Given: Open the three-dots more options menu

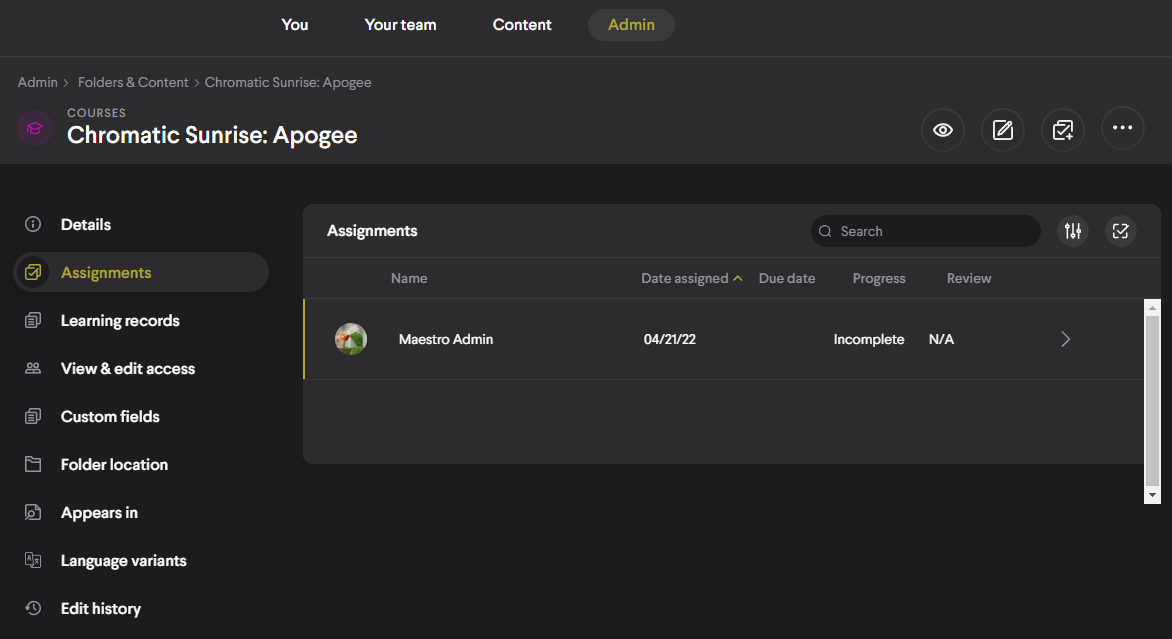Looking at the screenshot, I should pos(1122,129).
